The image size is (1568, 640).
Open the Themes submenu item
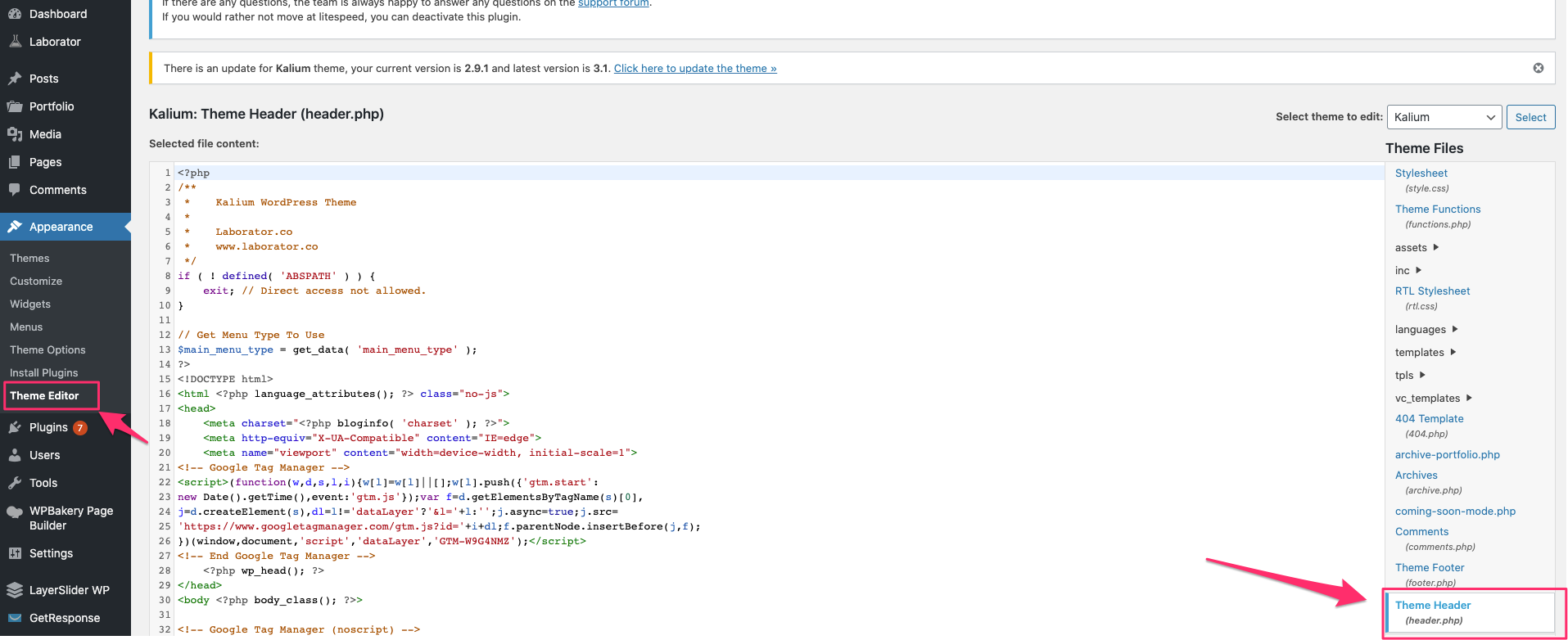pos(29,258)
